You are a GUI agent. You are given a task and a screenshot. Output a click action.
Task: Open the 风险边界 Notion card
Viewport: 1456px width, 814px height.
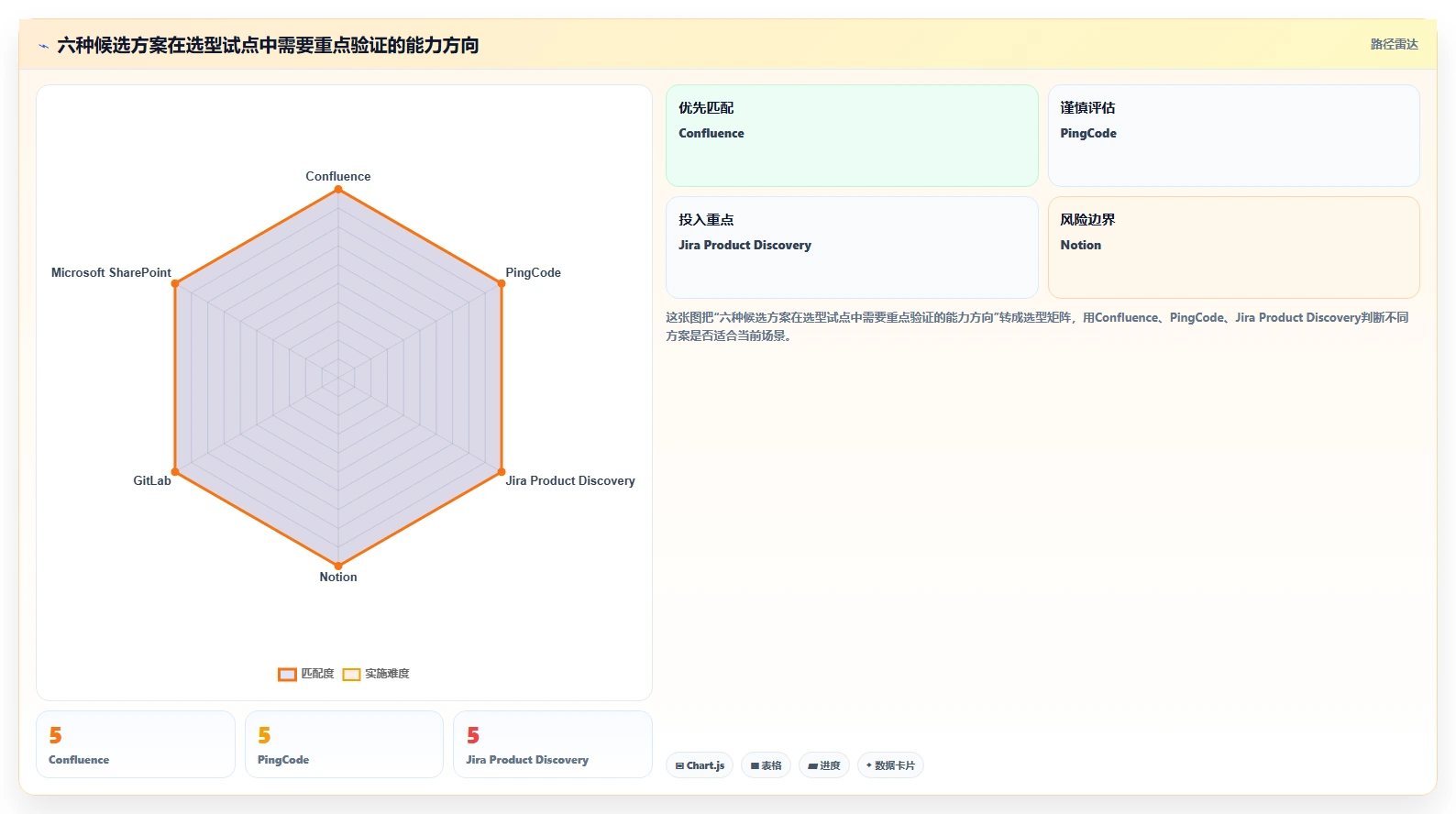coord(1233,247)
